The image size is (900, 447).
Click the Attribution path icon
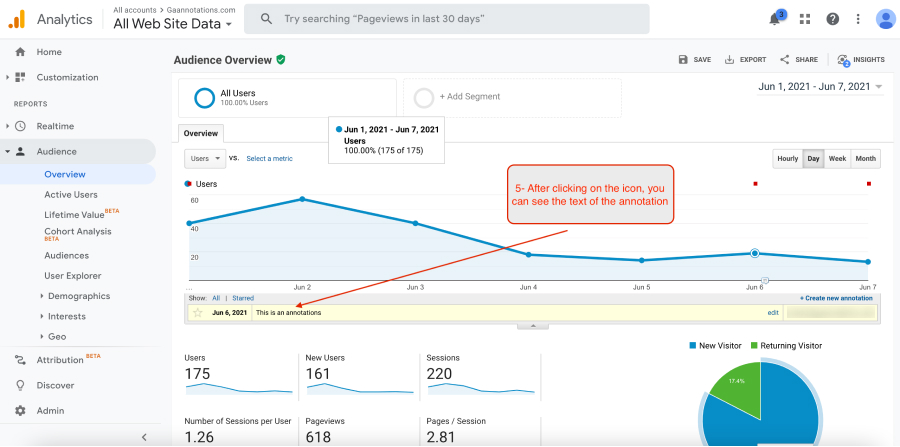pyautogui.click(x=20, y=360)
